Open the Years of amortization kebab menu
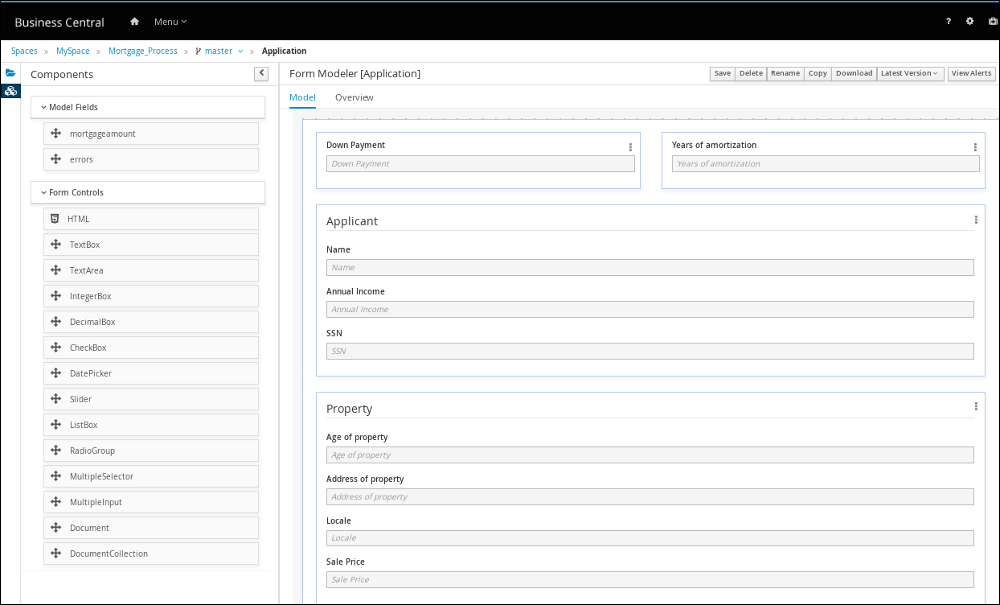 pos(975,147)
